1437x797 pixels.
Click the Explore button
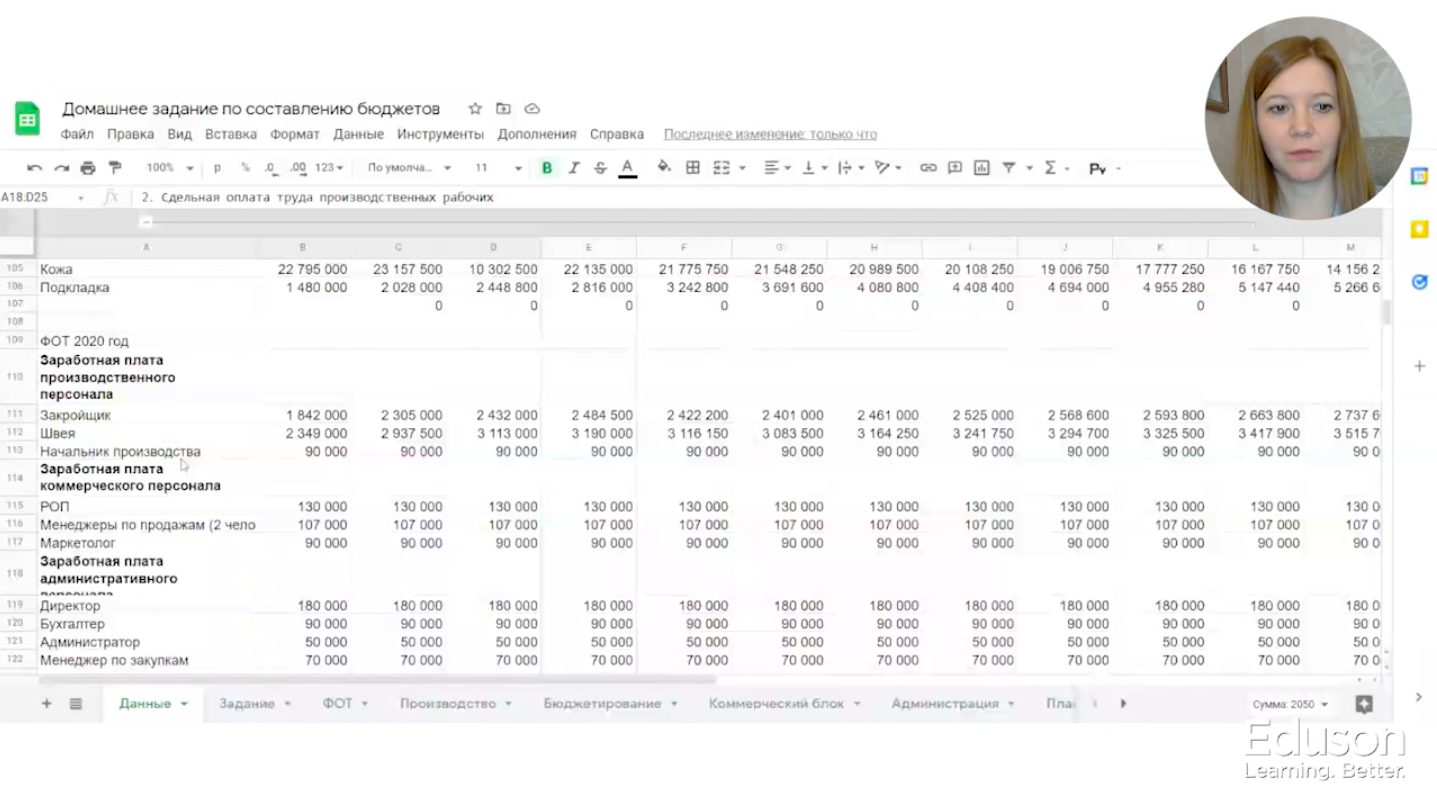pos(1363,704)
